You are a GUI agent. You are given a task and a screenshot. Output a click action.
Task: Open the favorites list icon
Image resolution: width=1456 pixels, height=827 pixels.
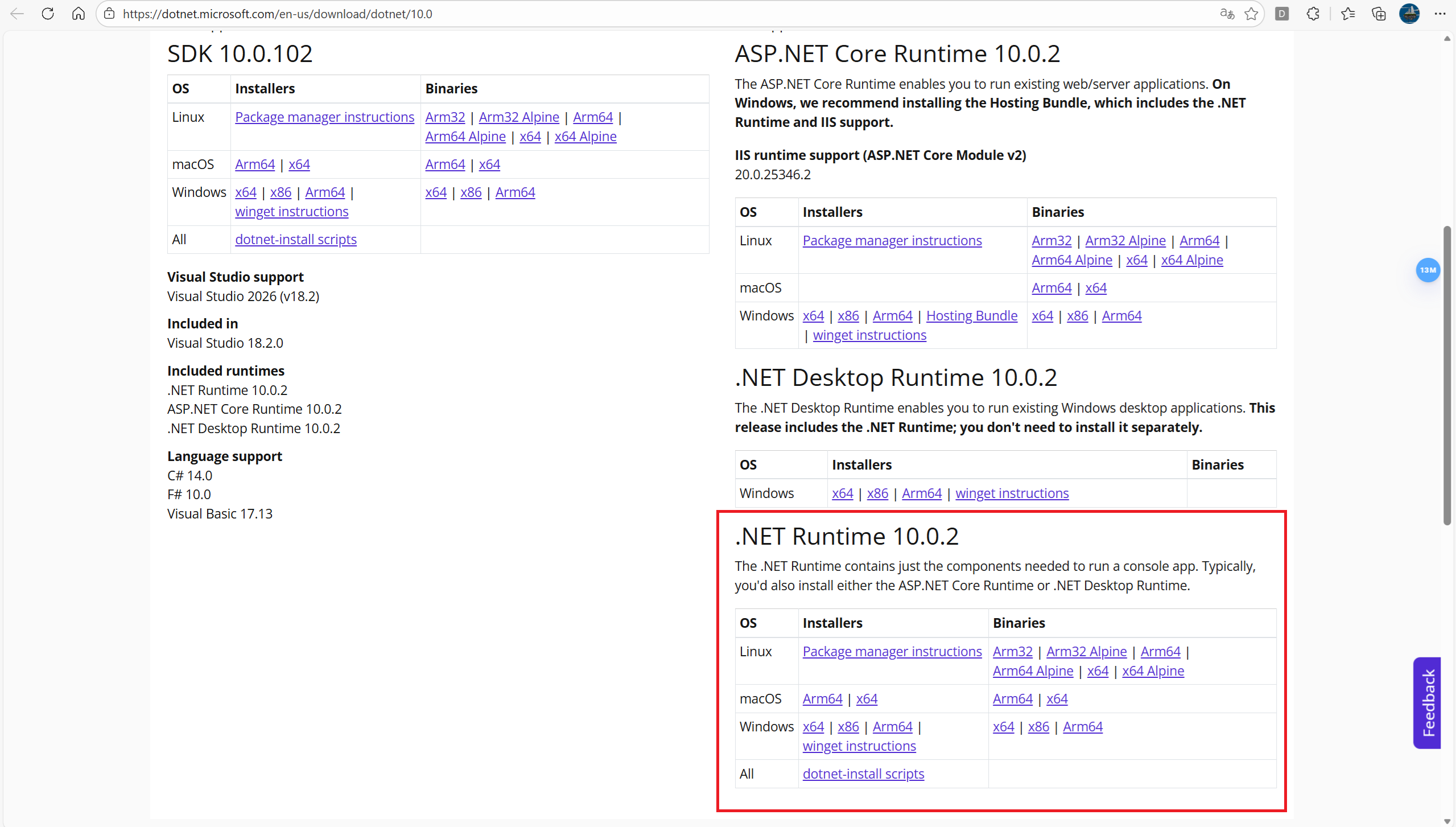1348,14
